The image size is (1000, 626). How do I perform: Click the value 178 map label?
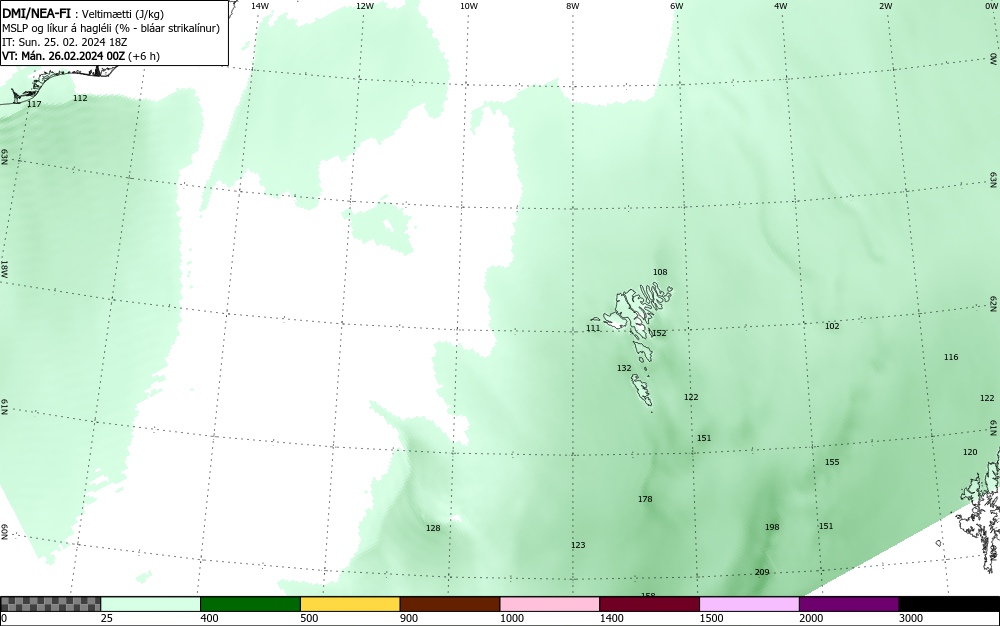[645, 499]
